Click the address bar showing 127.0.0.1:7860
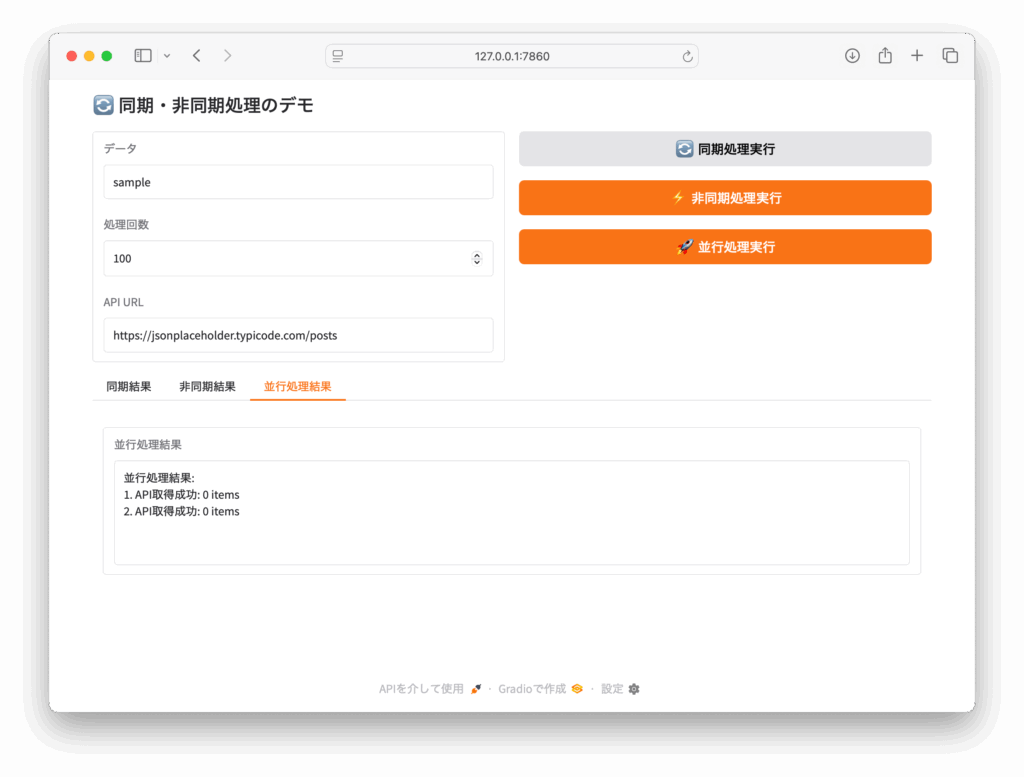Image resolution: width=1024 pixels, height=777 pixels. [x=511, y=57]
